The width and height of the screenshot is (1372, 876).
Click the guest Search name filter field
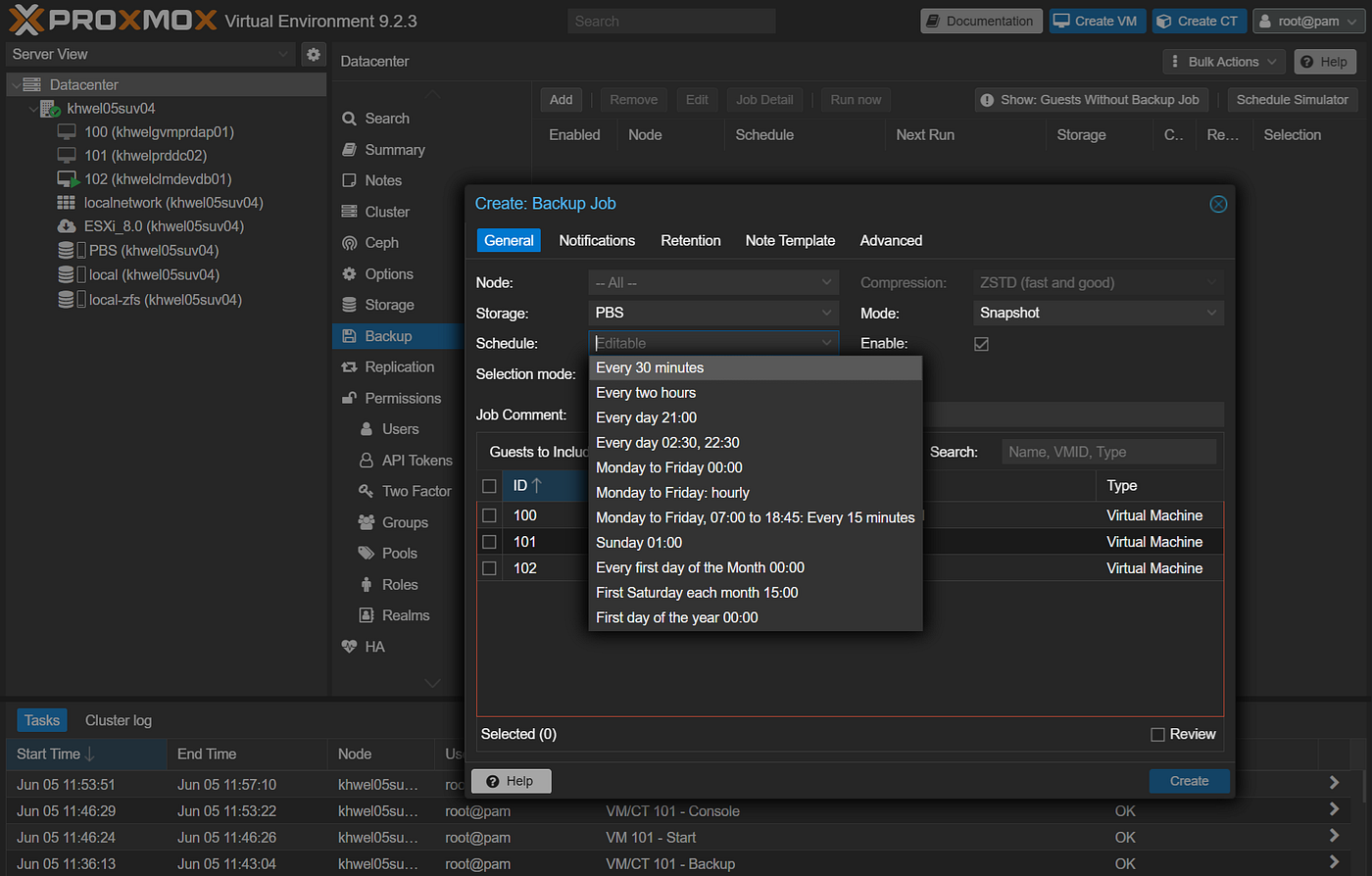1108,452
